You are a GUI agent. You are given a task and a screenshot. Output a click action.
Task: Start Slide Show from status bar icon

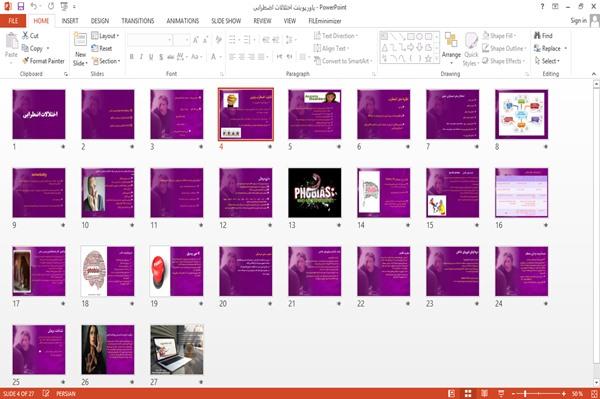click(x=501, y=394)
